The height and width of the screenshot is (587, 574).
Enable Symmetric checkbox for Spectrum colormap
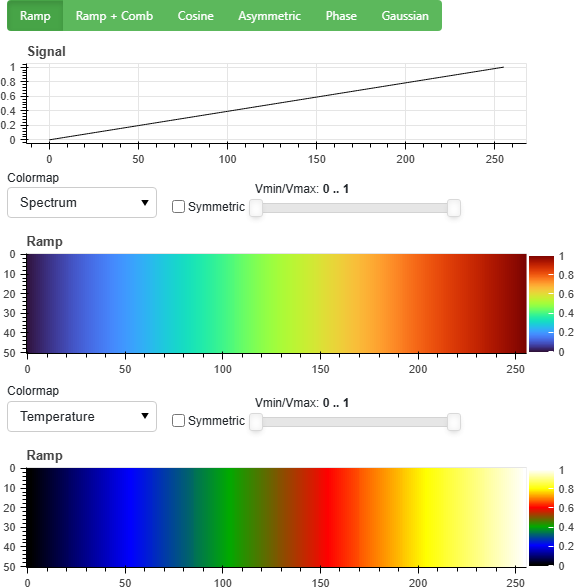tap(178, 207)
